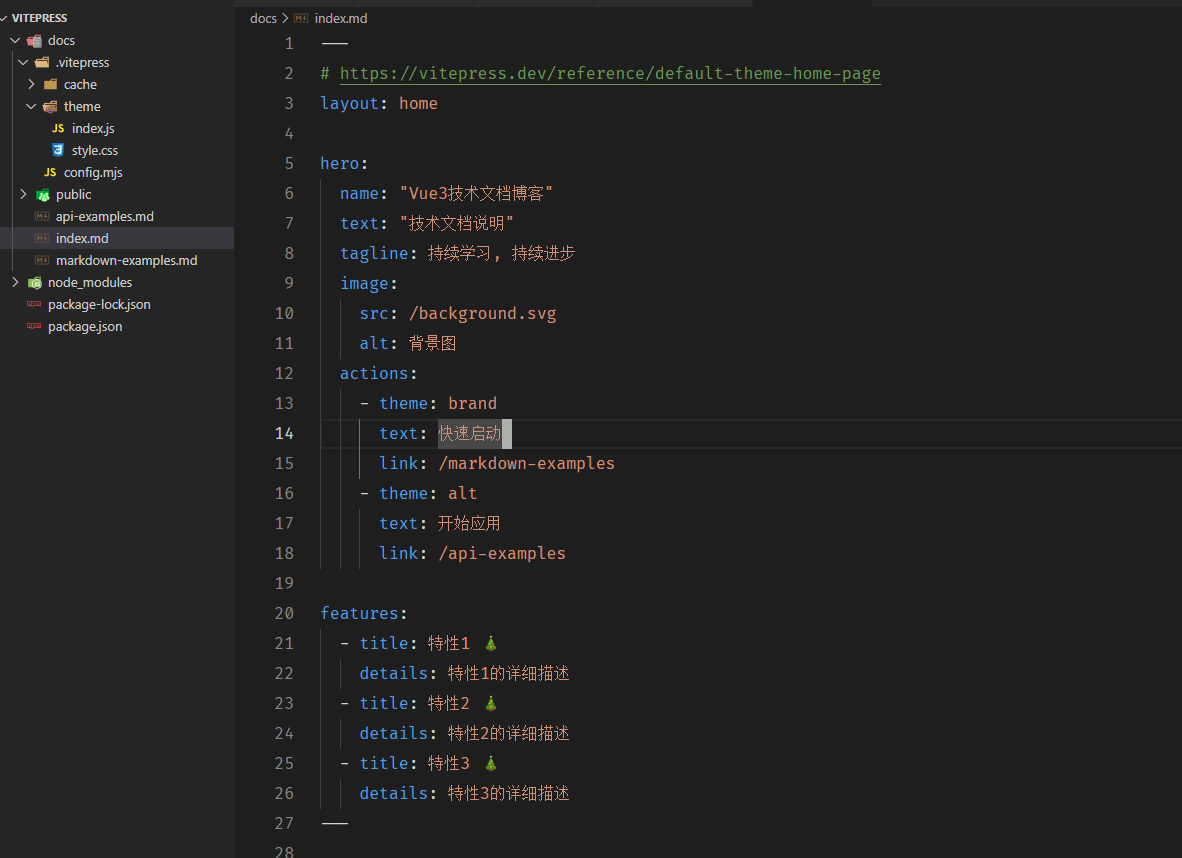Click the JS icon of config.mjs
1182x858 pixels.
coord(50,172)
